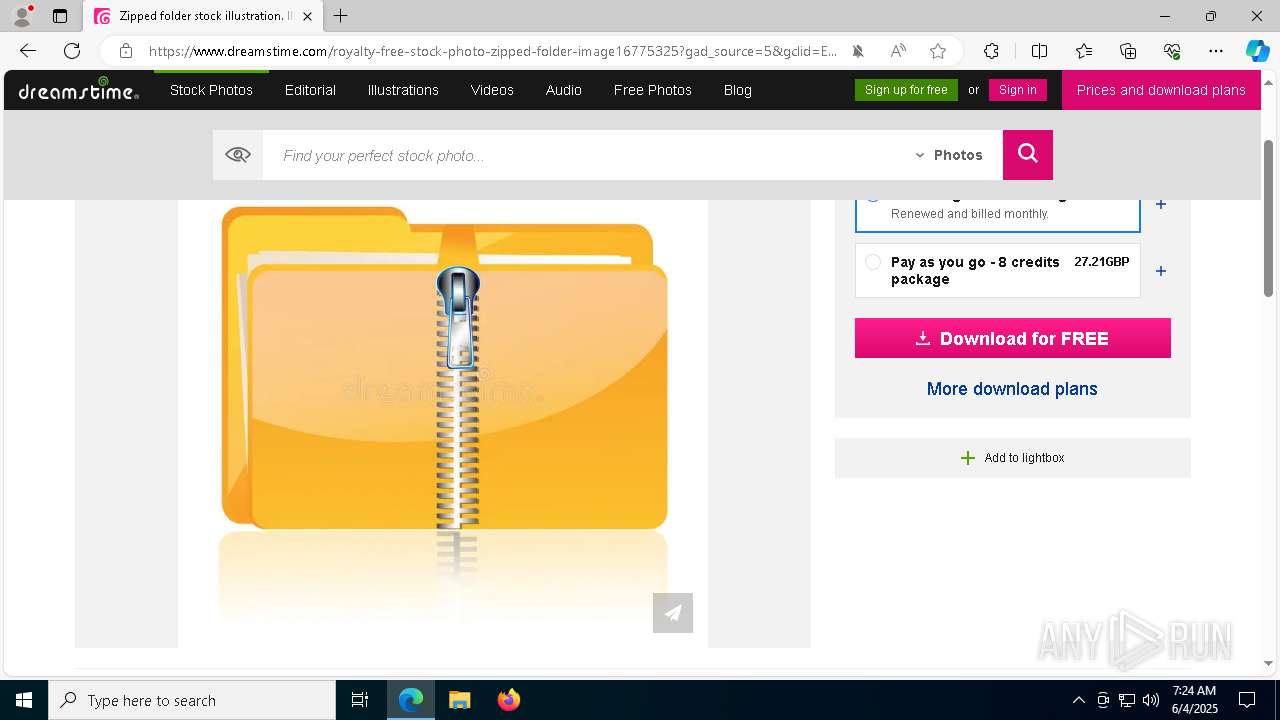Click the browser address bar URL

[x=493, y=51]
